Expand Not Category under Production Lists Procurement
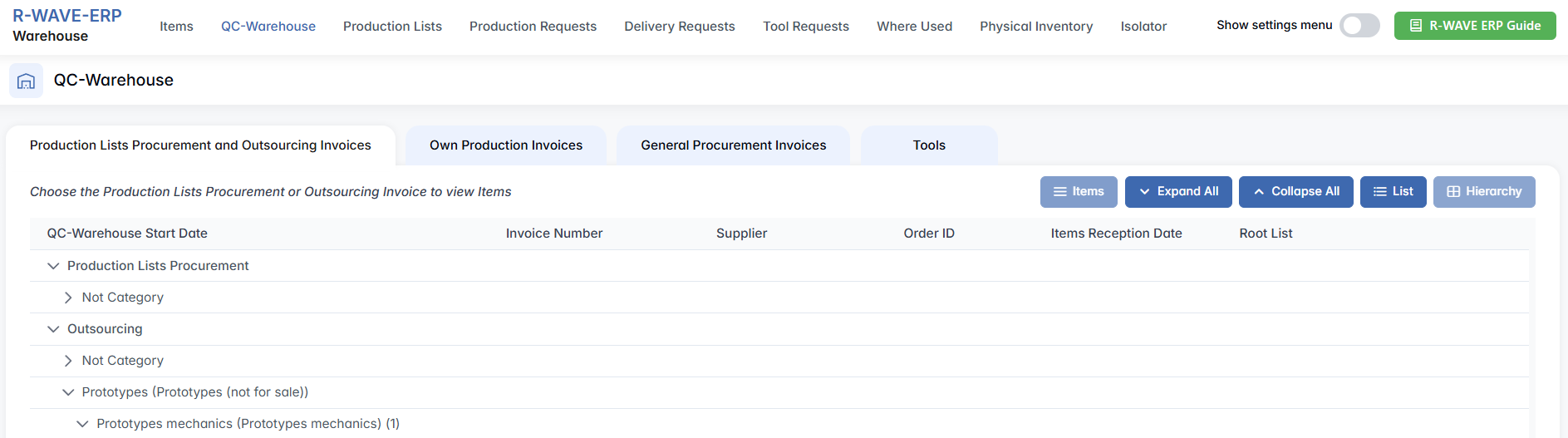The width and height of the screenshot is (1568, 438). pyautogui.click(x=68, y=298)
